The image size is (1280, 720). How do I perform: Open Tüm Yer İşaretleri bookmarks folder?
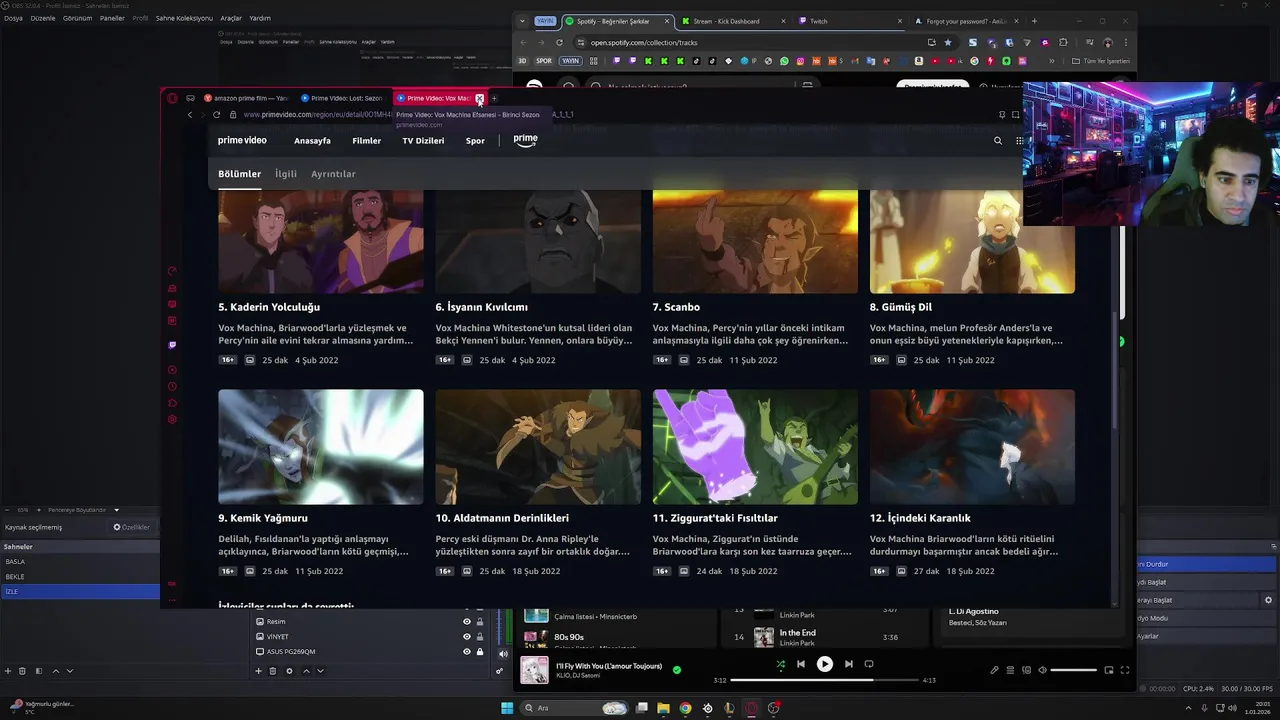click(x=1100, y=61)
